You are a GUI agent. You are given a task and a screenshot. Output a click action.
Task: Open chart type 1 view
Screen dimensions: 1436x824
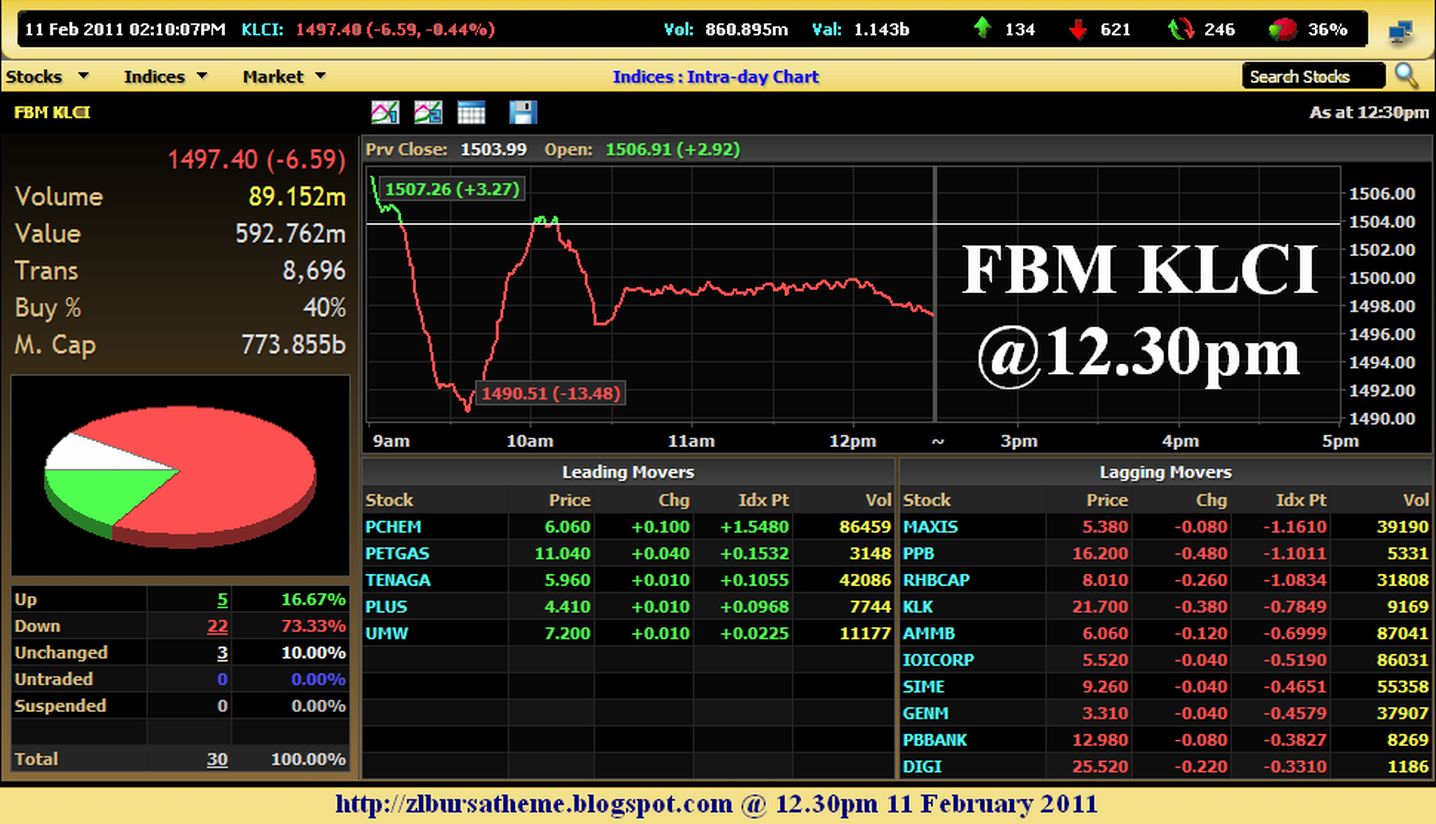[x=386, y=112]
